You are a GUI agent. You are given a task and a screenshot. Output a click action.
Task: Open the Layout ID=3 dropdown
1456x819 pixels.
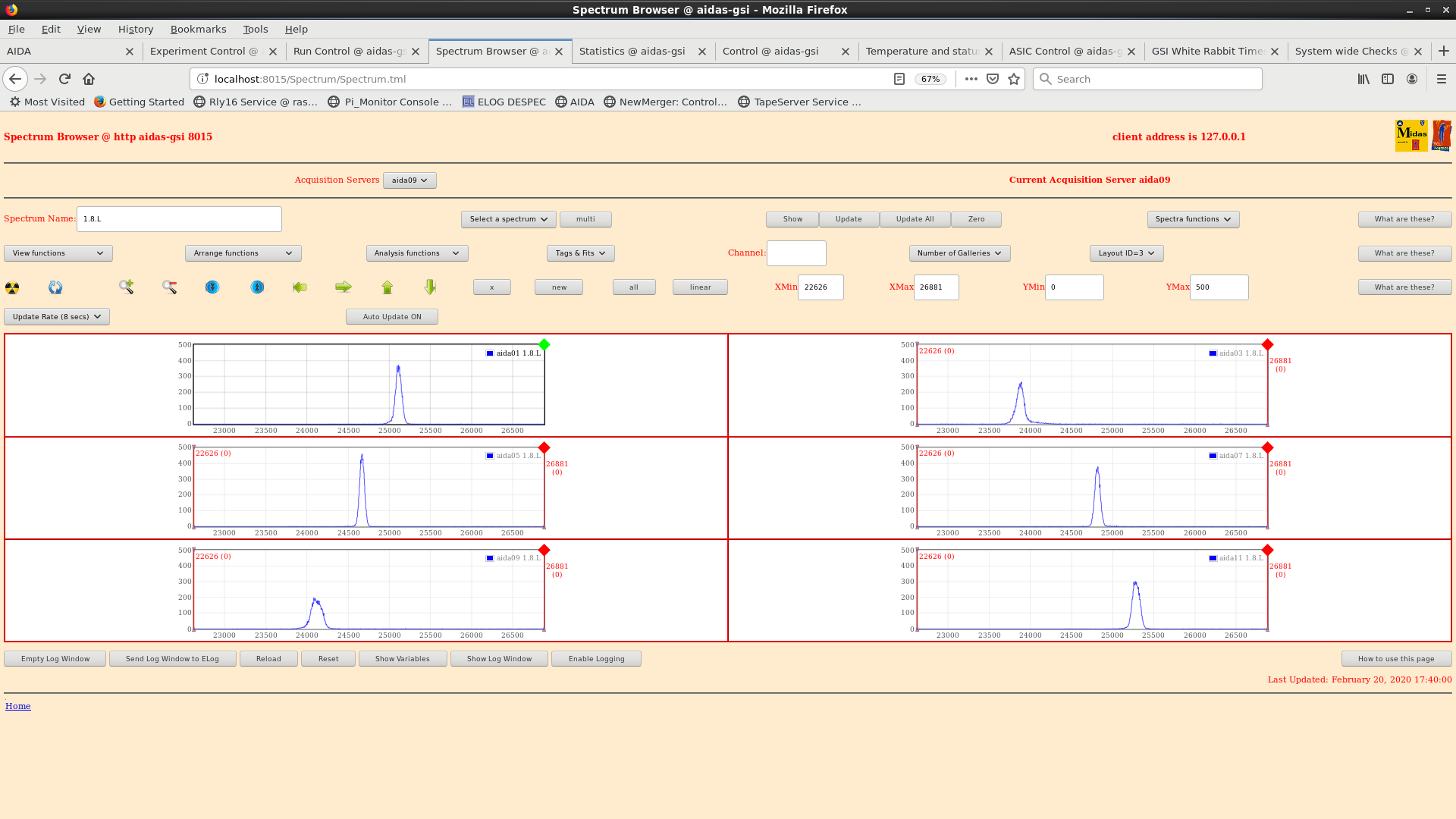(x=1126, y=253)
